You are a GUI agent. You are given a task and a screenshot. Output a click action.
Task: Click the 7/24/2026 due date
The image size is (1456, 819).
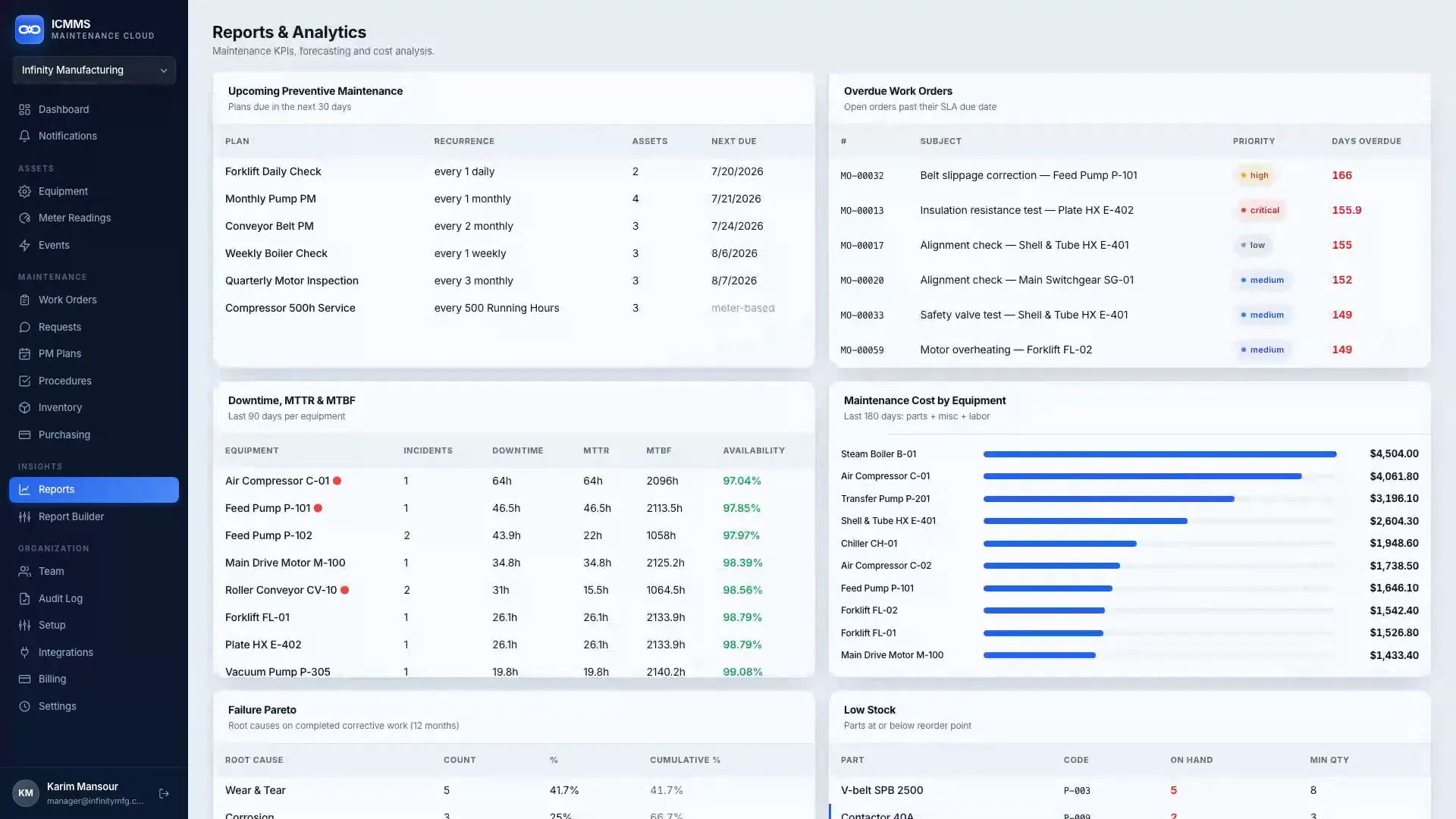coord(737,226)
